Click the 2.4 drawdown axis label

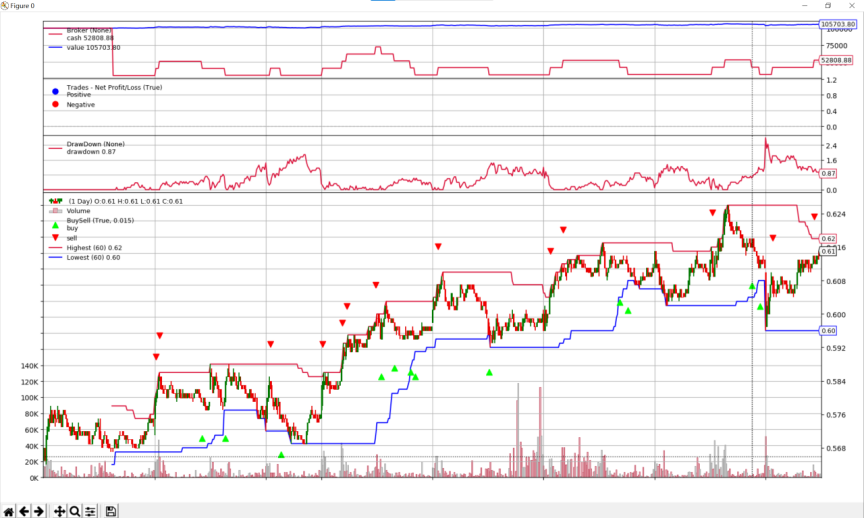[831, 146]
